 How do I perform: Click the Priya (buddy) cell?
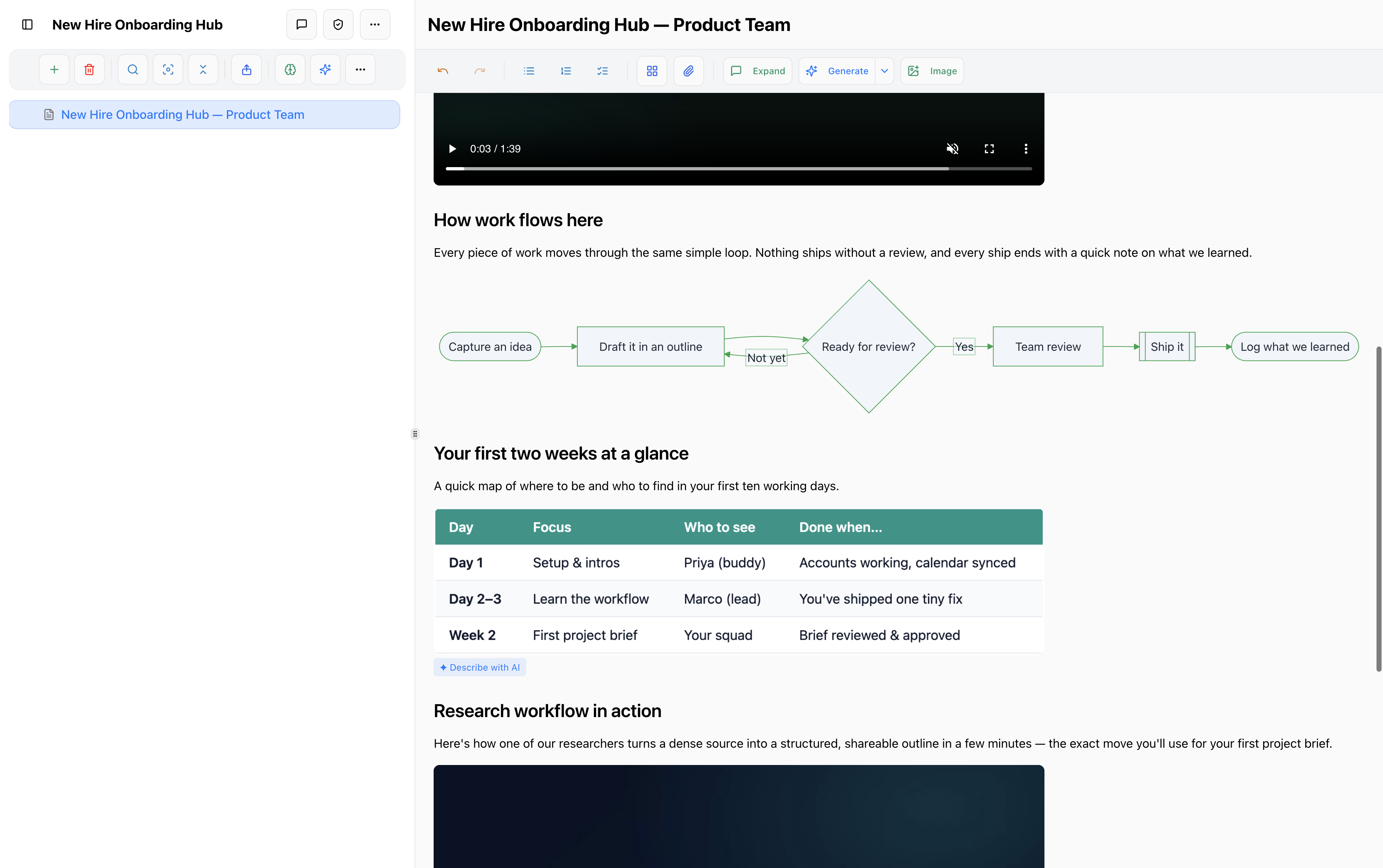[x=725, y=563]
